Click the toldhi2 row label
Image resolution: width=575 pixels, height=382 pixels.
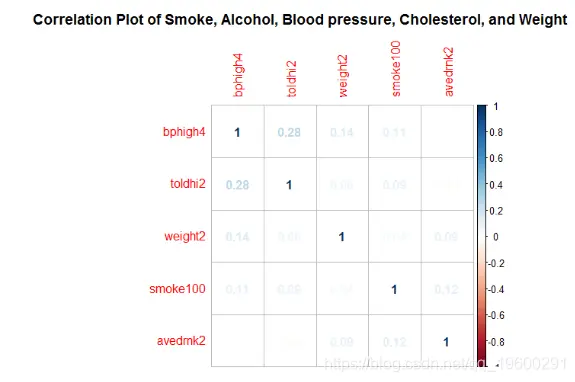pos(188,184)
